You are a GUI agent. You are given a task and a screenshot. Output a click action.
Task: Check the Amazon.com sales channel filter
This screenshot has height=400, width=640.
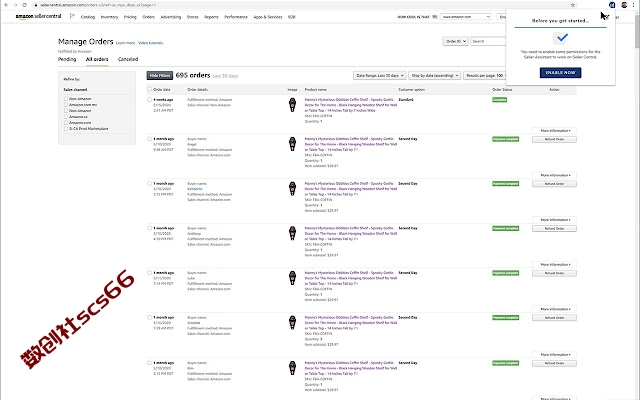pos(66,122)
